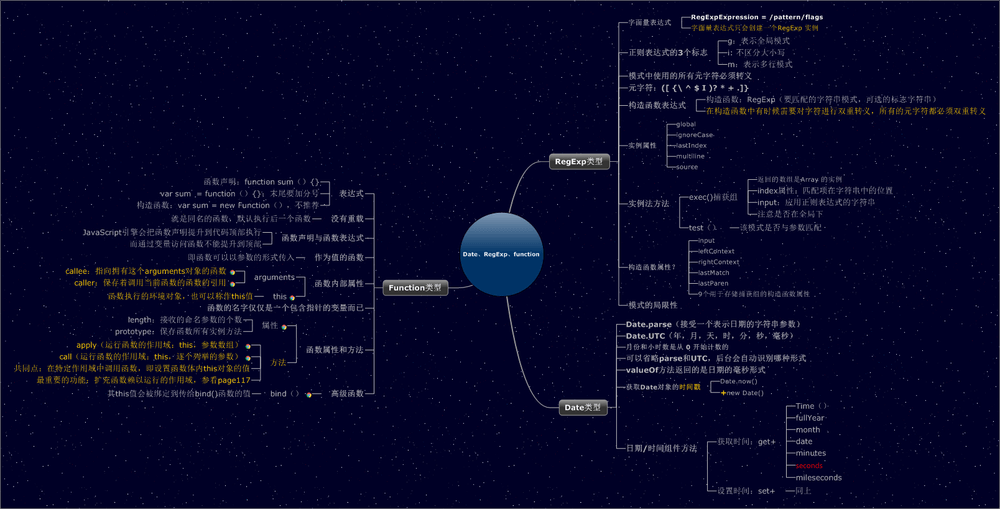Click the marker icon beside the caller note

point(233,283)
